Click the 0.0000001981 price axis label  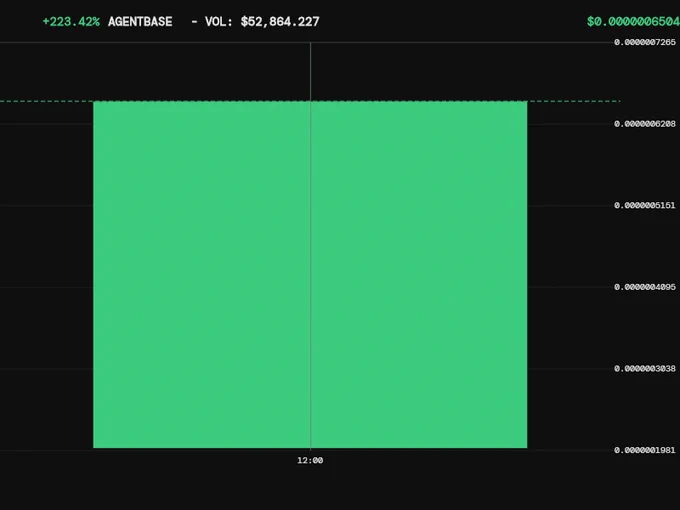point(644,451)
